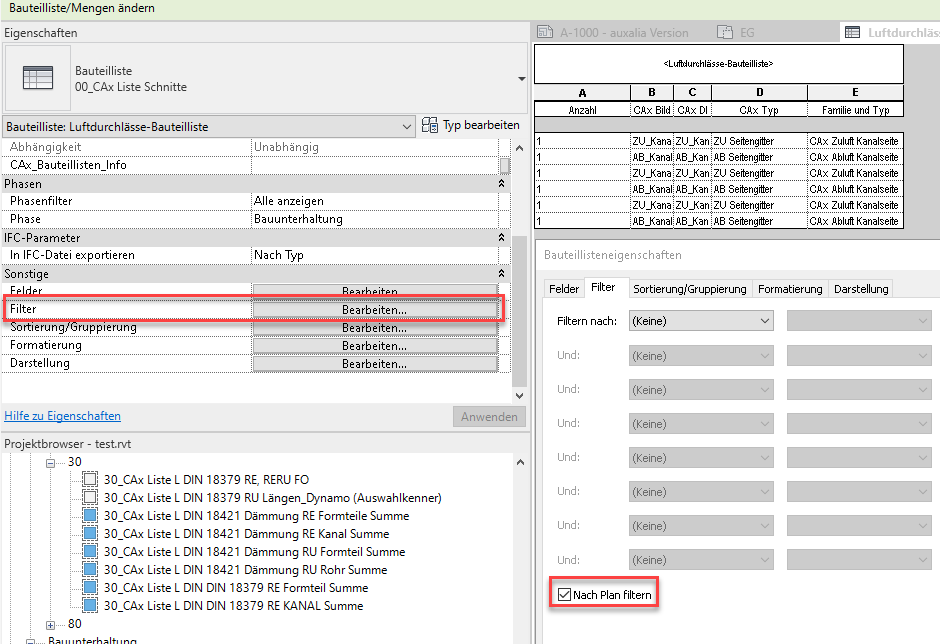Click the Bauteilliste type thumbnail icon
Screen dimensions: 940x644
38,79
